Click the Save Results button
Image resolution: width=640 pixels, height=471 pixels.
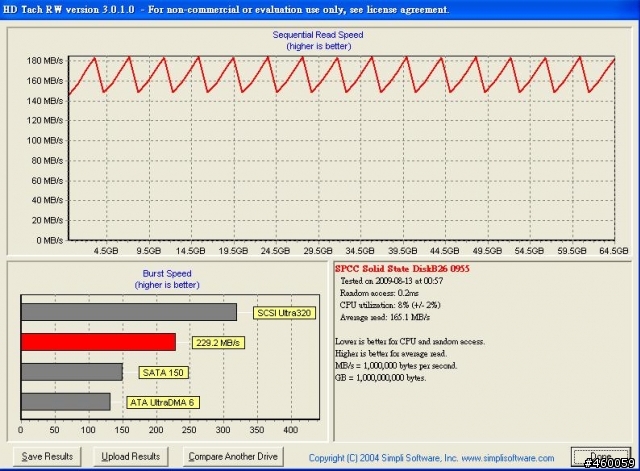click(x=47, y=456)
